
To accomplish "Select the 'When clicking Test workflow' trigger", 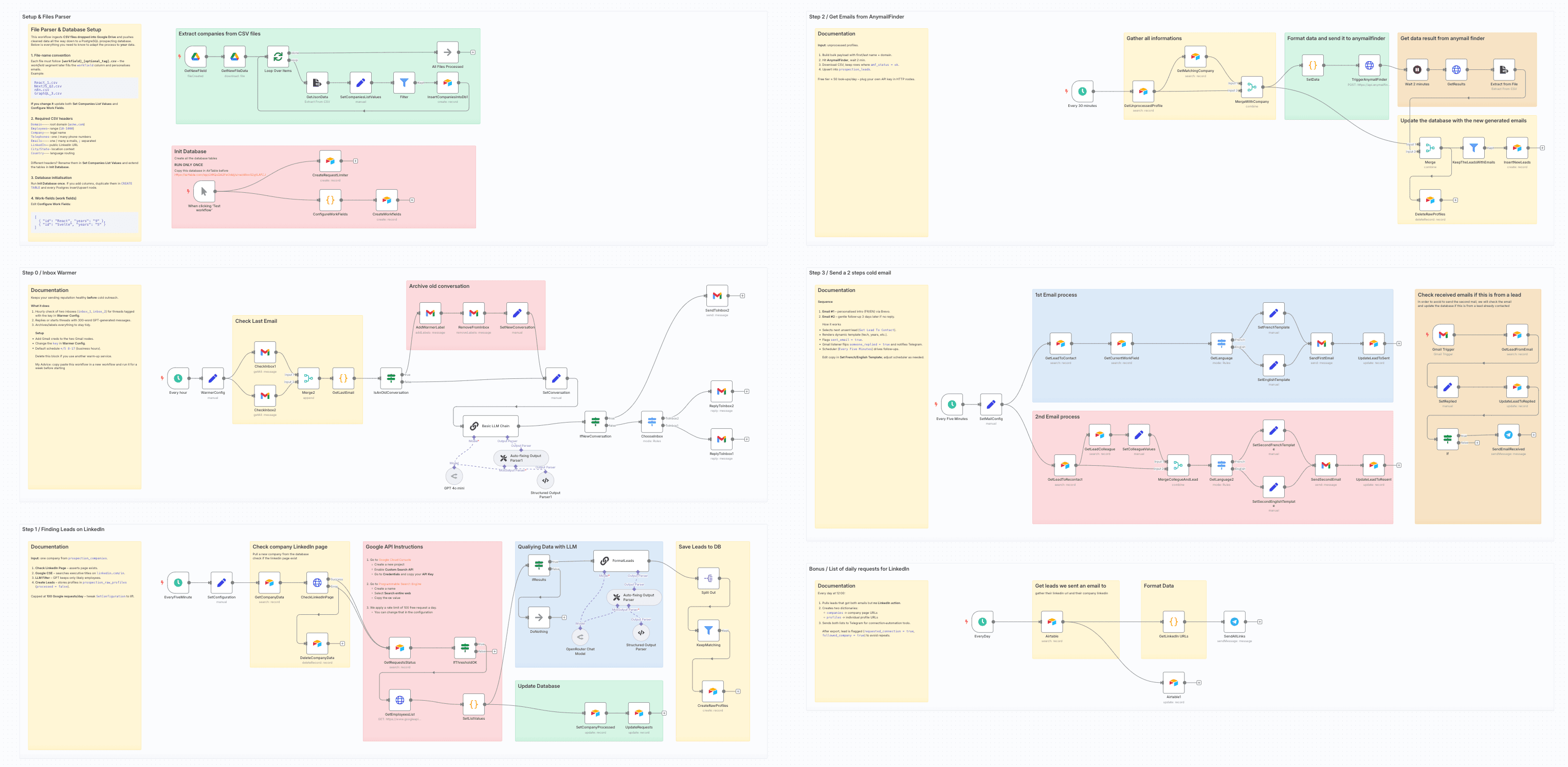I will click(204, 191).
